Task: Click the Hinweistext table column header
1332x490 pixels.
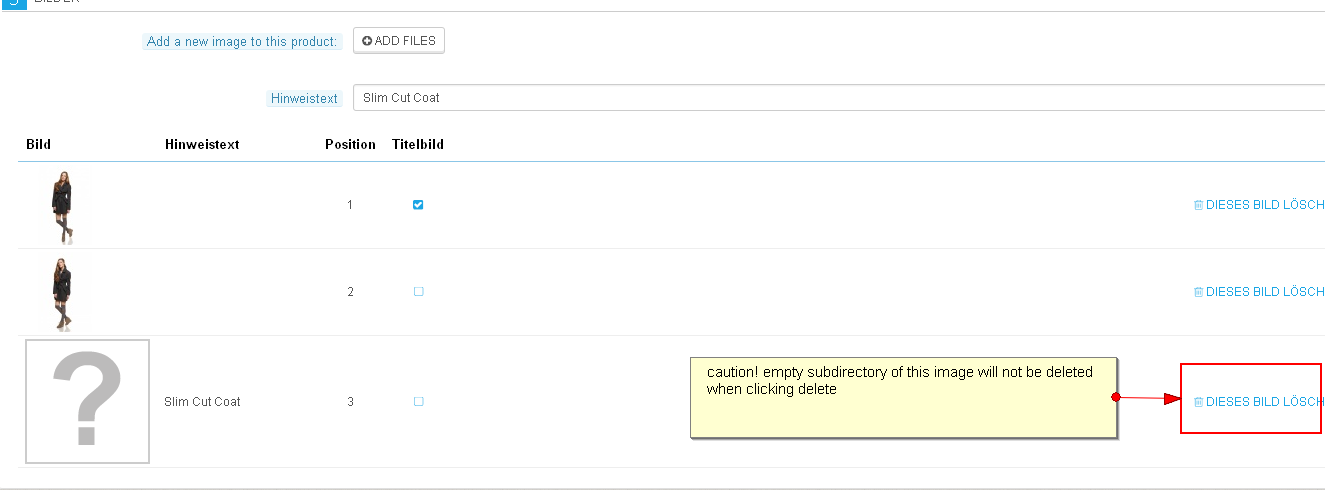Action: coord(202,145)
